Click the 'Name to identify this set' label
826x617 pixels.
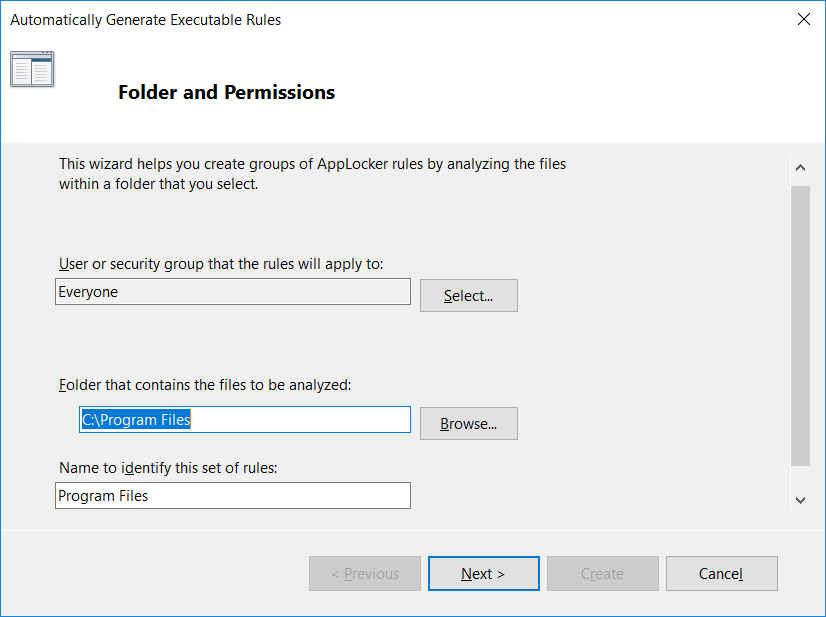click(168, 467)
